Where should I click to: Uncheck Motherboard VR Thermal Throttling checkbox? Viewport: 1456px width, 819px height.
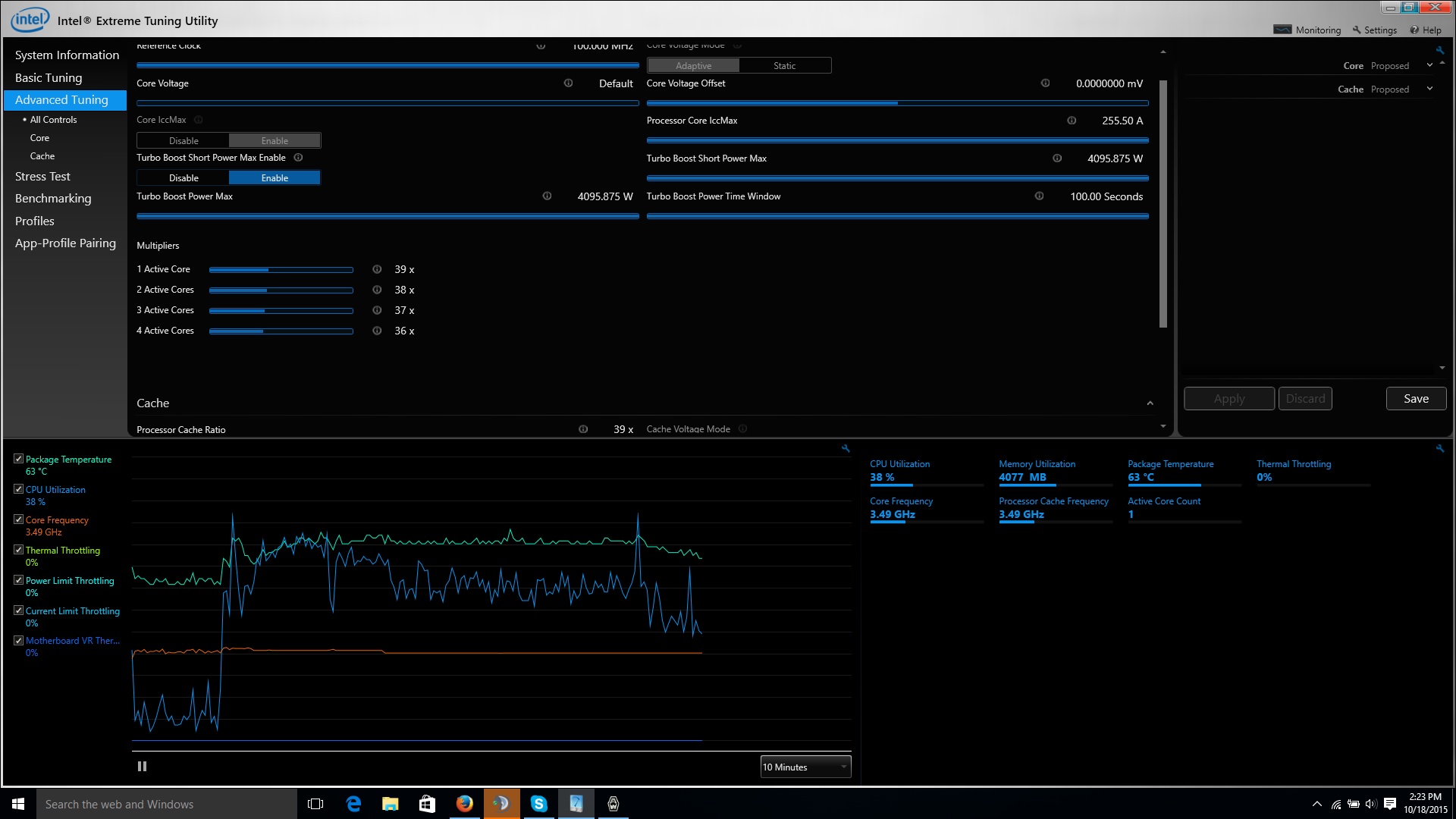tap(19, 640)
